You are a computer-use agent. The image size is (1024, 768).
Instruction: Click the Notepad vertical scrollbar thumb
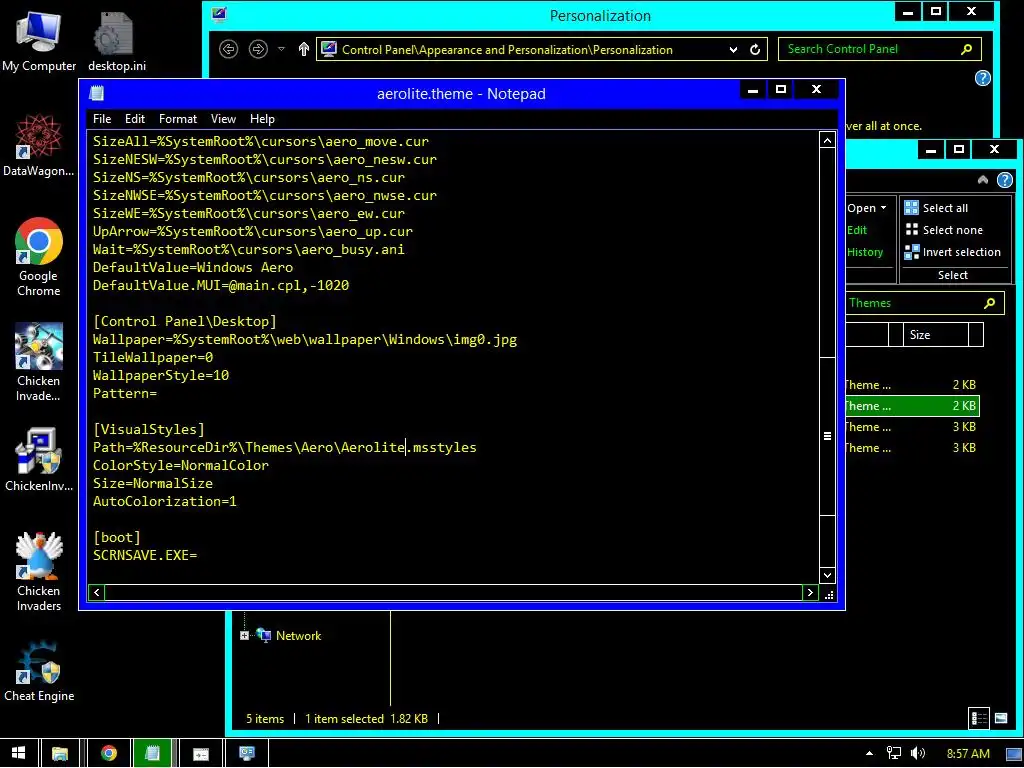coord(827,436)
